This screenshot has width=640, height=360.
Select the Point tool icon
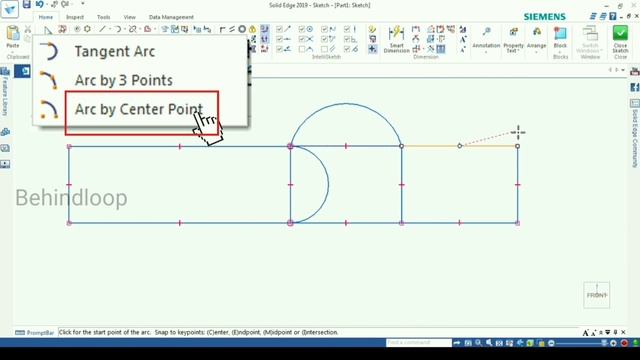77,29
